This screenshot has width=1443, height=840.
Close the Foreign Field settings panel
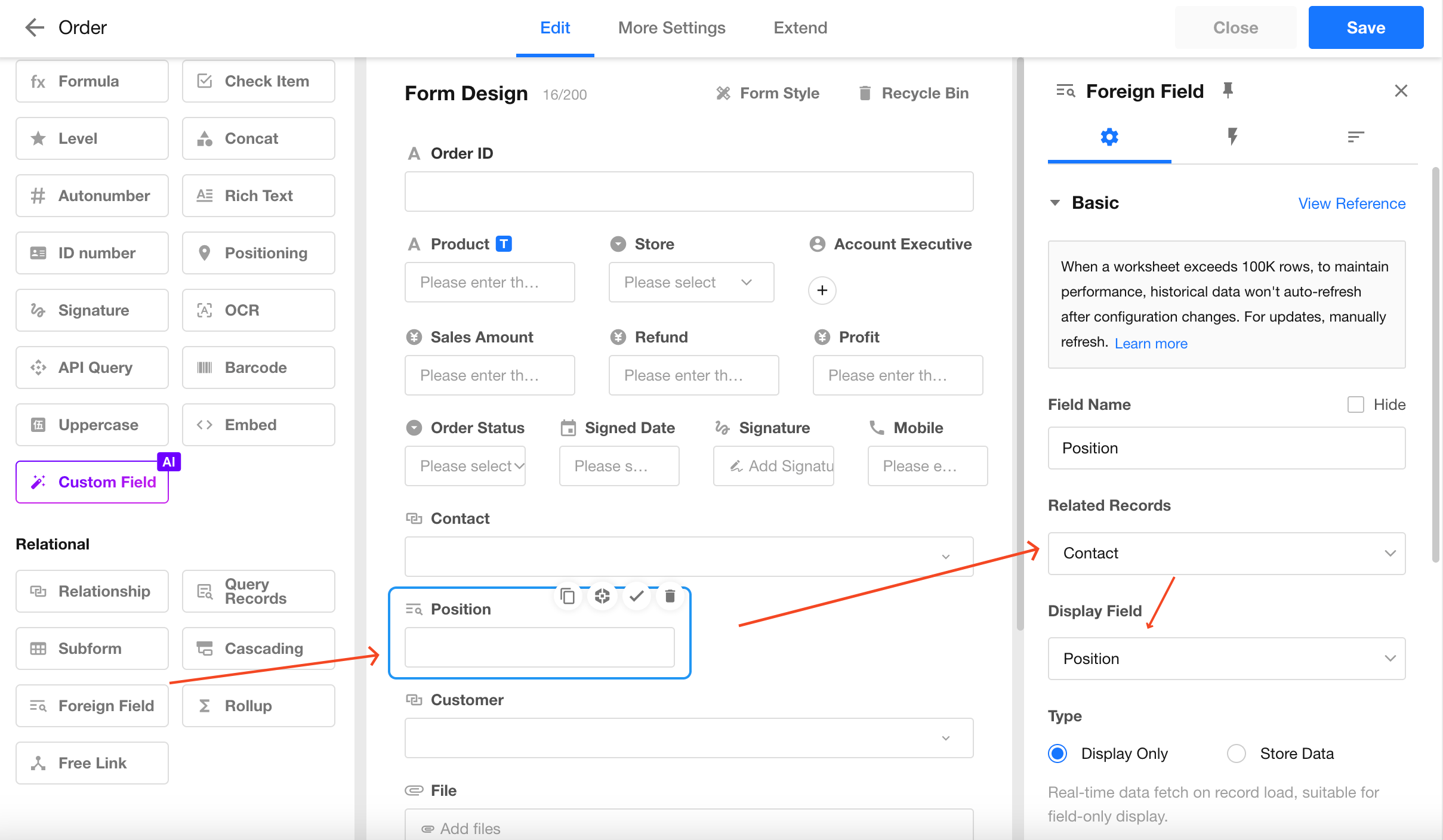pos(1401,91)
